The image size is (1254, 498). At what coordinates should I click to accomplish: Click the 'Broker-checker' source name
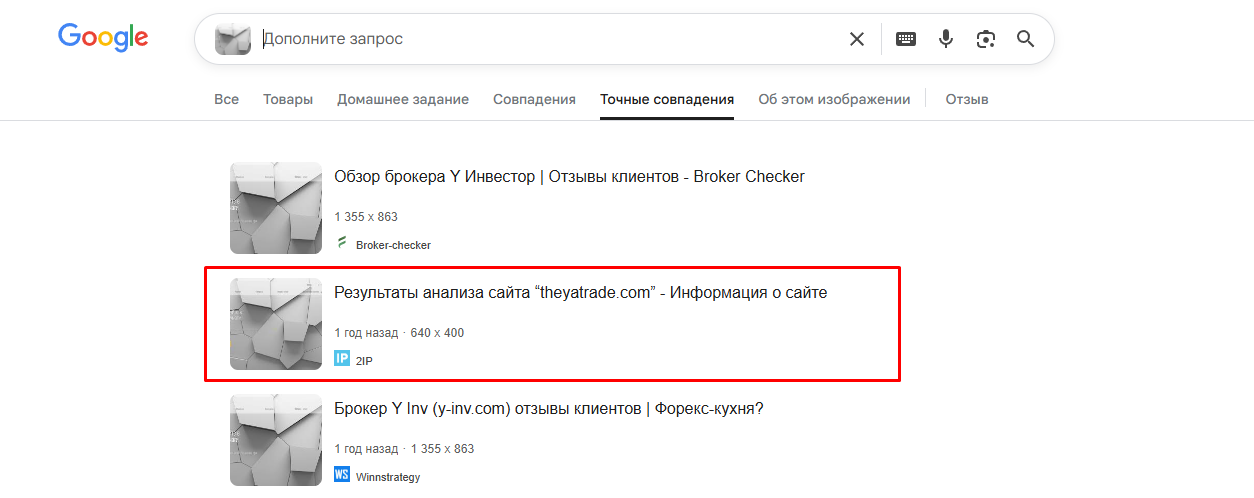[x=393, y=244]
